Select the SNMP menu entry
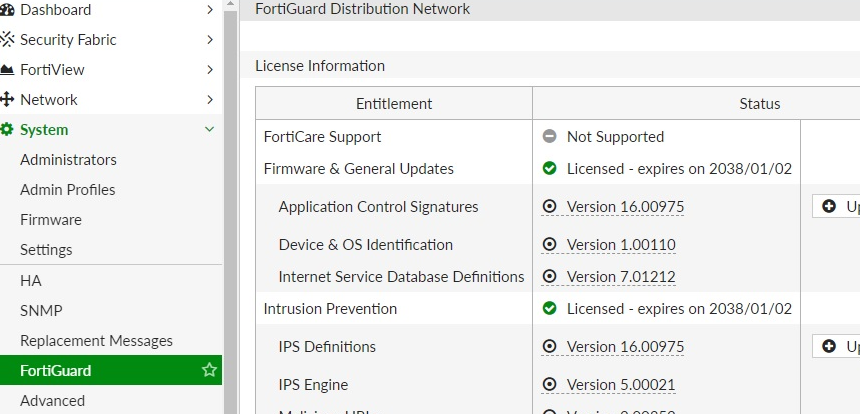This screenshot has height=414, width=860. [41, 311]
